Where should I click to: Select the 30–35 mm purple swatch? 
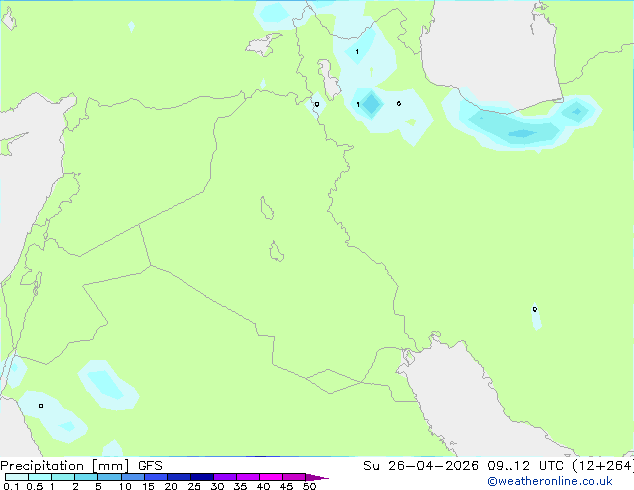pyautogui.click(x=225, y=477)
